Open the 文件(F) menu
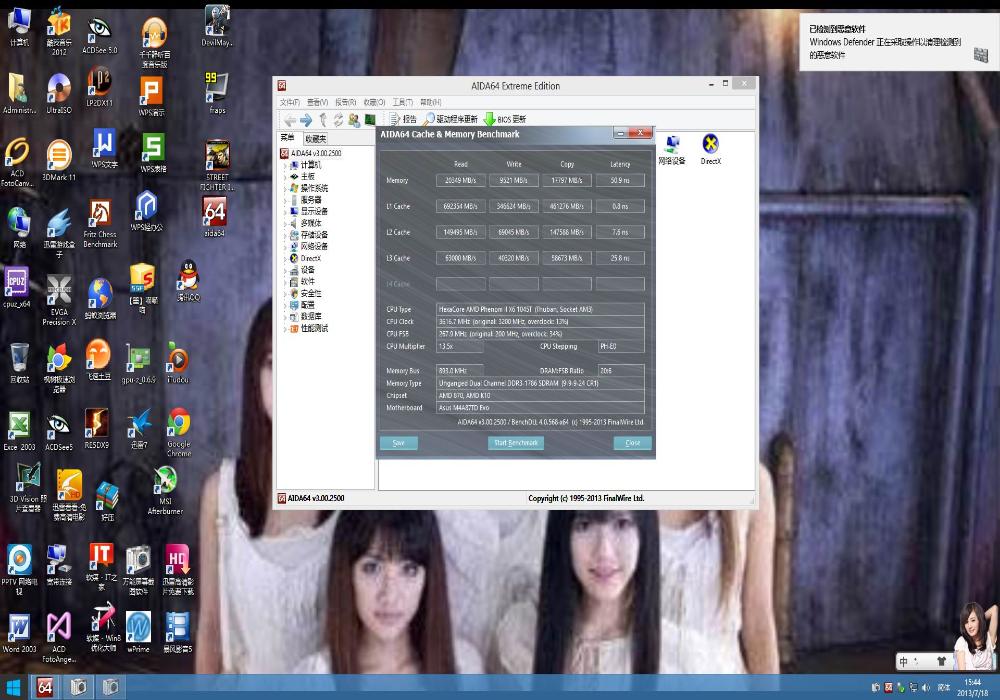Image resolution: width=1000 pixels, height=700 pixels. [290, 102]
